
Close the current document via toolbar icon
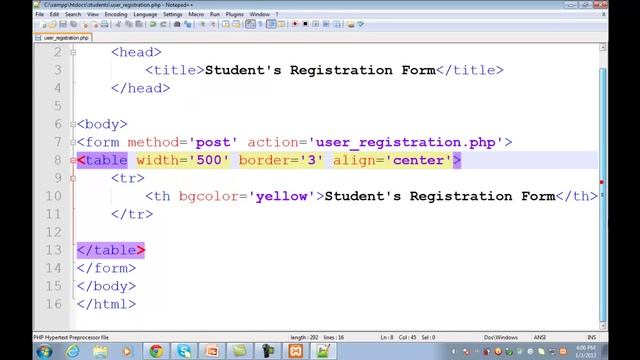[x=85, y=24]
